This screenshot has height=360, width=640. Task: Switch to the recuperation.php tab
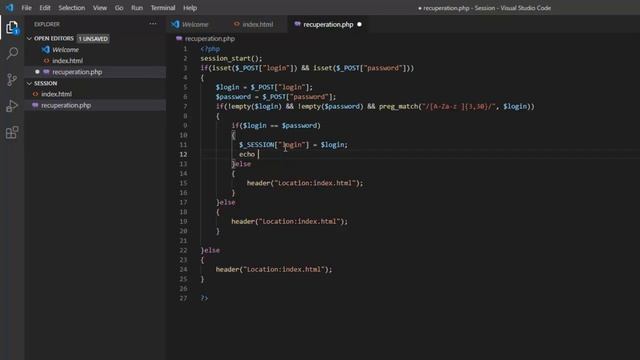pyautogui.click(x=328, y=24)
